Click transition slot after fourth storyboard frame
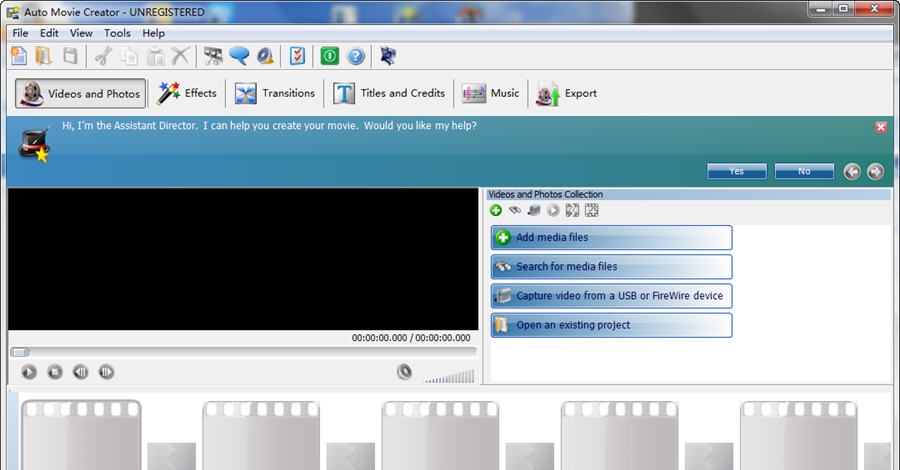The image size is (900, 470). click(709, 456)
